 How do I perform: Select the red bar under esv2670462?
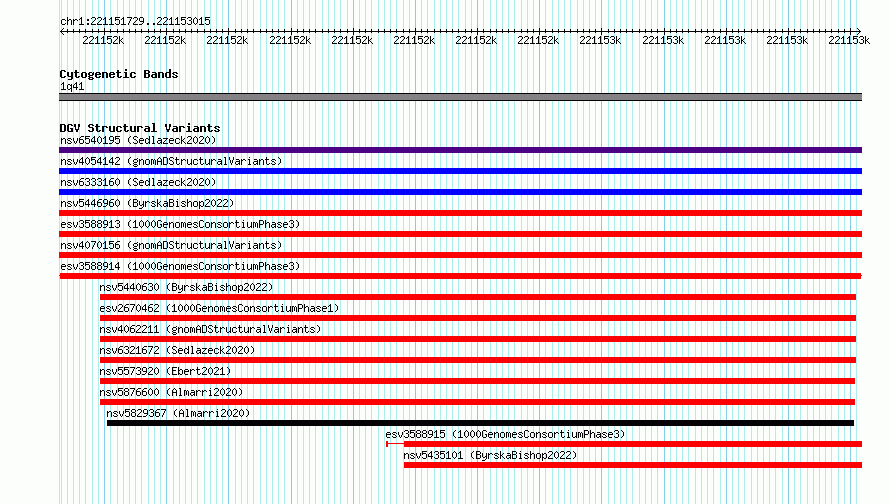[478, 318]
